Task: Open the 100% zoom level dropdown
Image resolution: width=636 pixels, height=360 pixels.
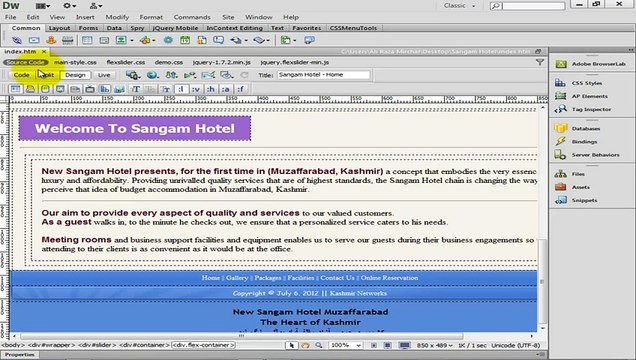Action: pos(345,345)
